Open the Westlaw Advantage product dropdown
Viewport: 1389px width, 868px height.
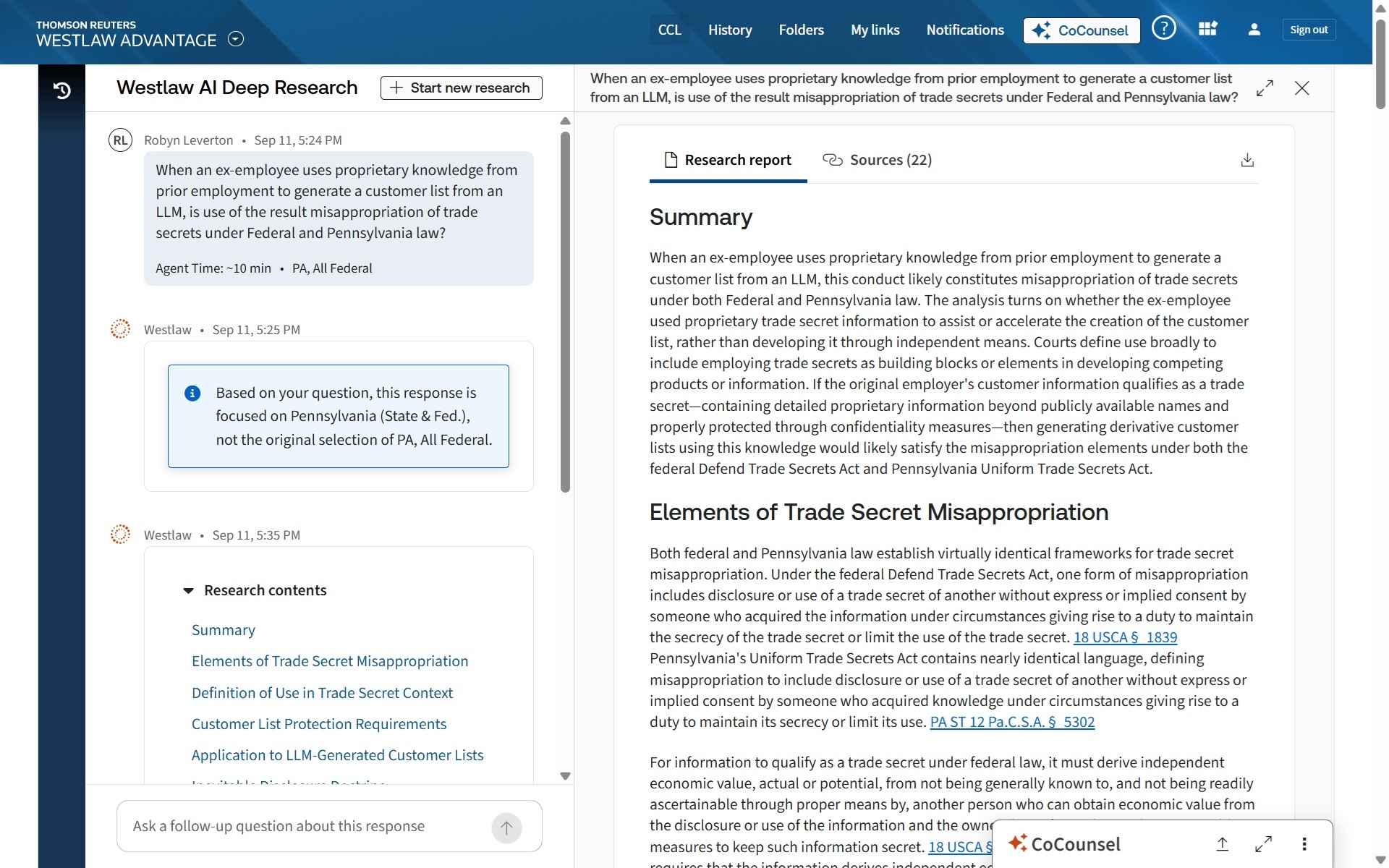pos(236,39)
